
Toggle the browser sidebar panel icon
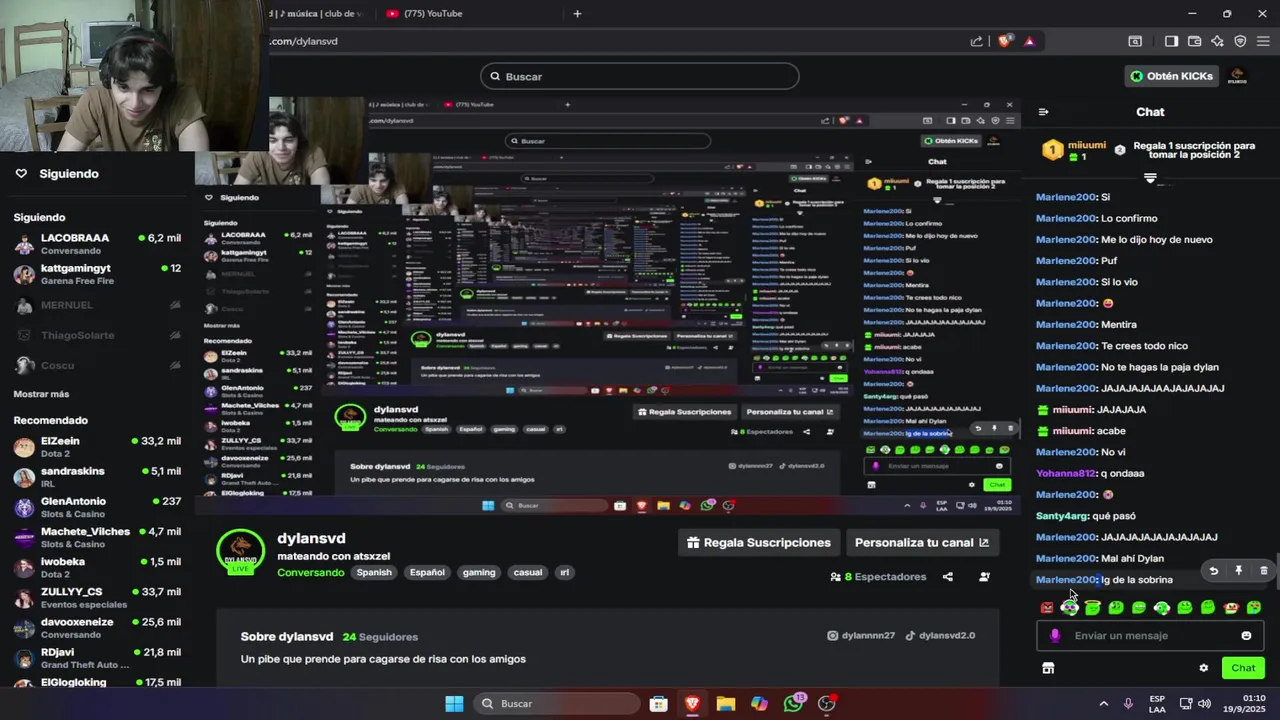1171,41
